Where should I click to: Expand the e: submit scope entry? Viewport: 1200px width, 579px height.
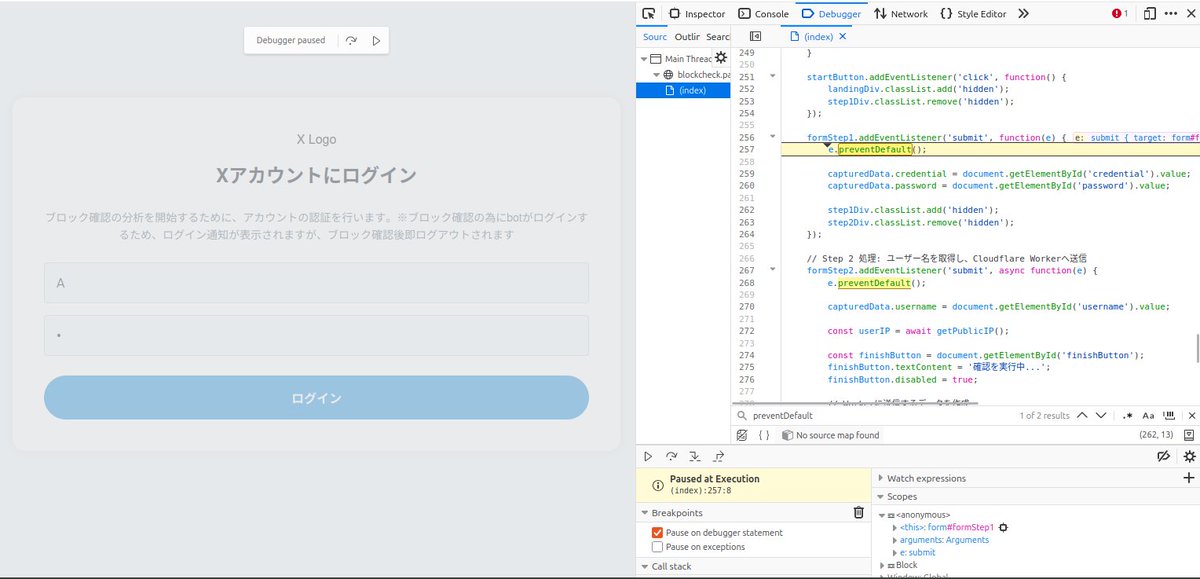[895, 553]
